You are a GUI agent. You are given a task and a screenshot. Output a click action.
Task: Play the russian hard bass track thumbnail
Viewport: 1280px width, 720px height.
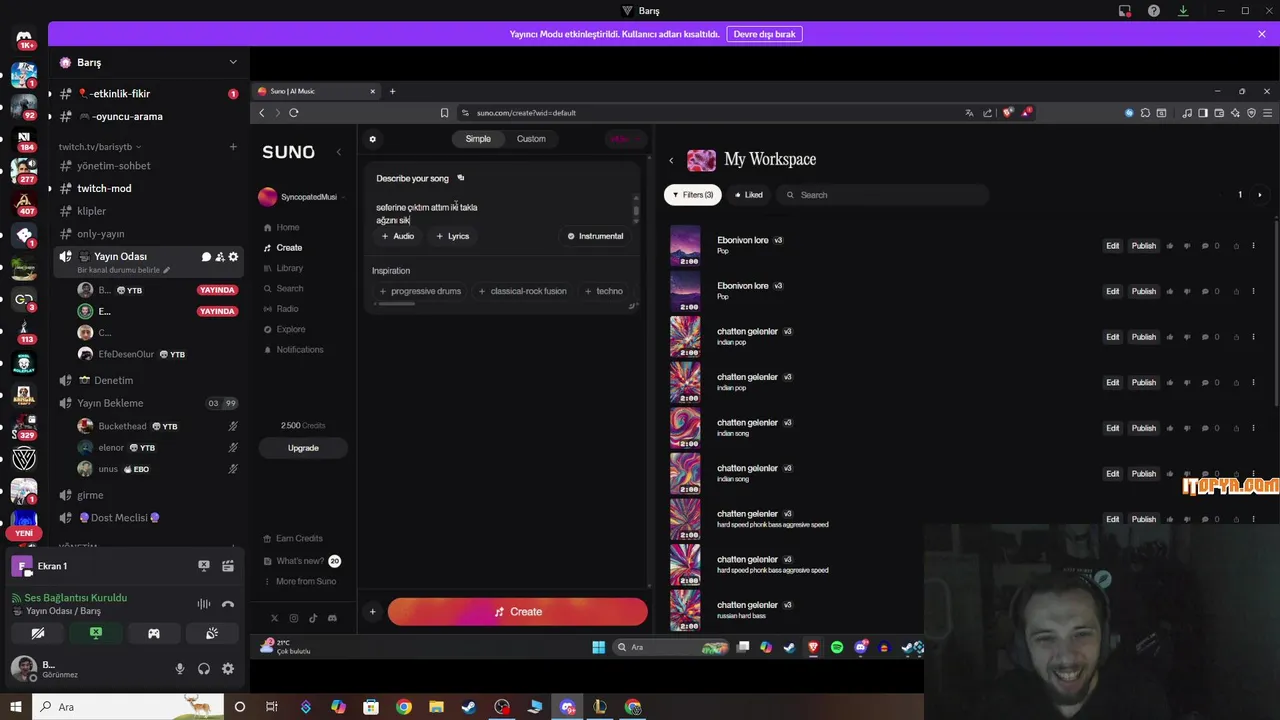[685, 610]
